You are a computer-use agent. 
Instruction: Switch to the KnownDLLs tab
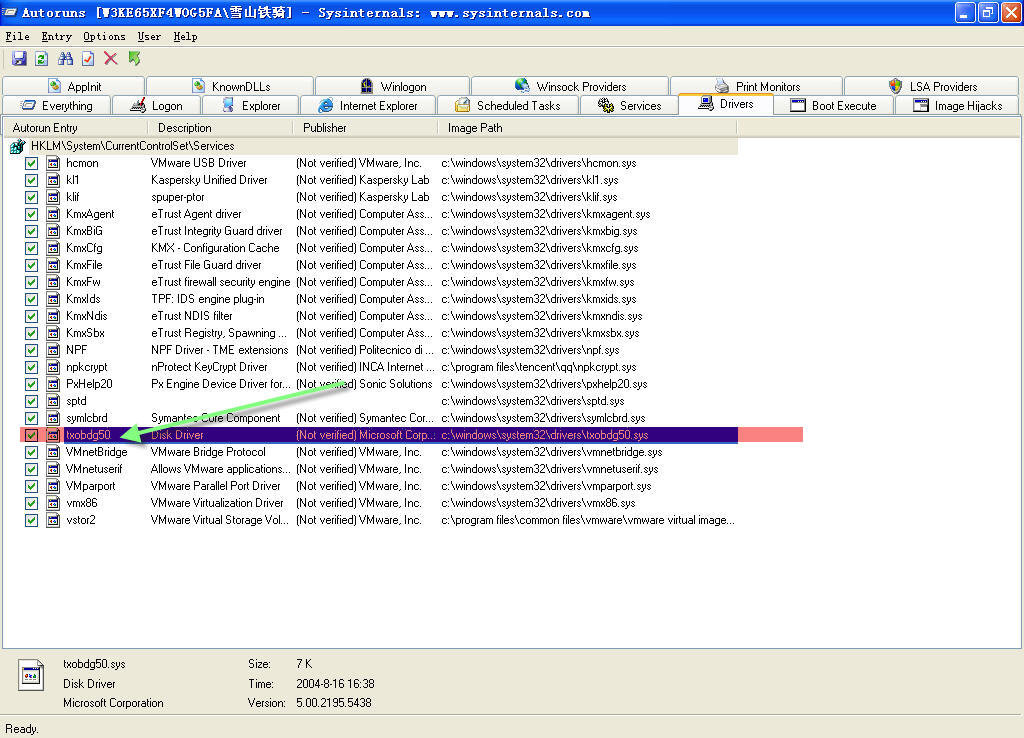coord(231,86)
